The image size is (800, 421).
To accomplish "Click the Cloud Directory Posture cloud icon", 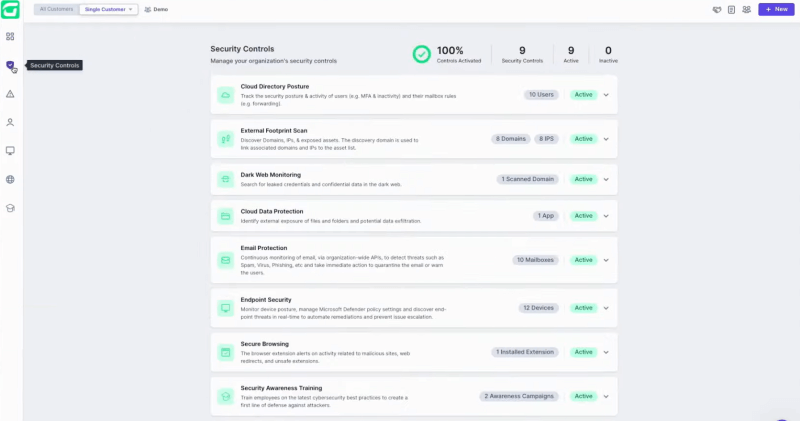I will (226, 95).
